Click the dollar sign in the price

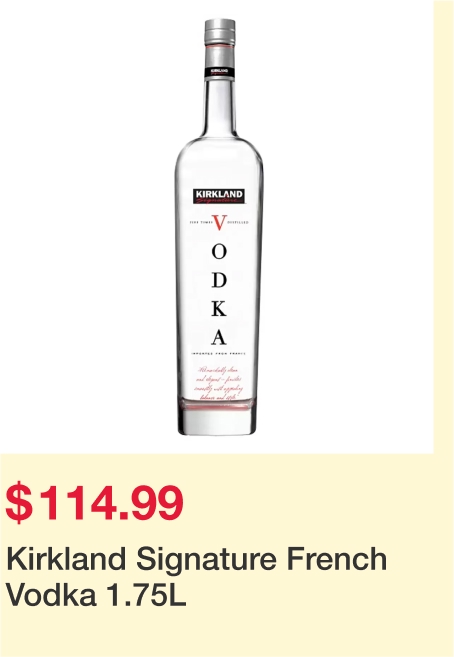[x=18, y=502]
